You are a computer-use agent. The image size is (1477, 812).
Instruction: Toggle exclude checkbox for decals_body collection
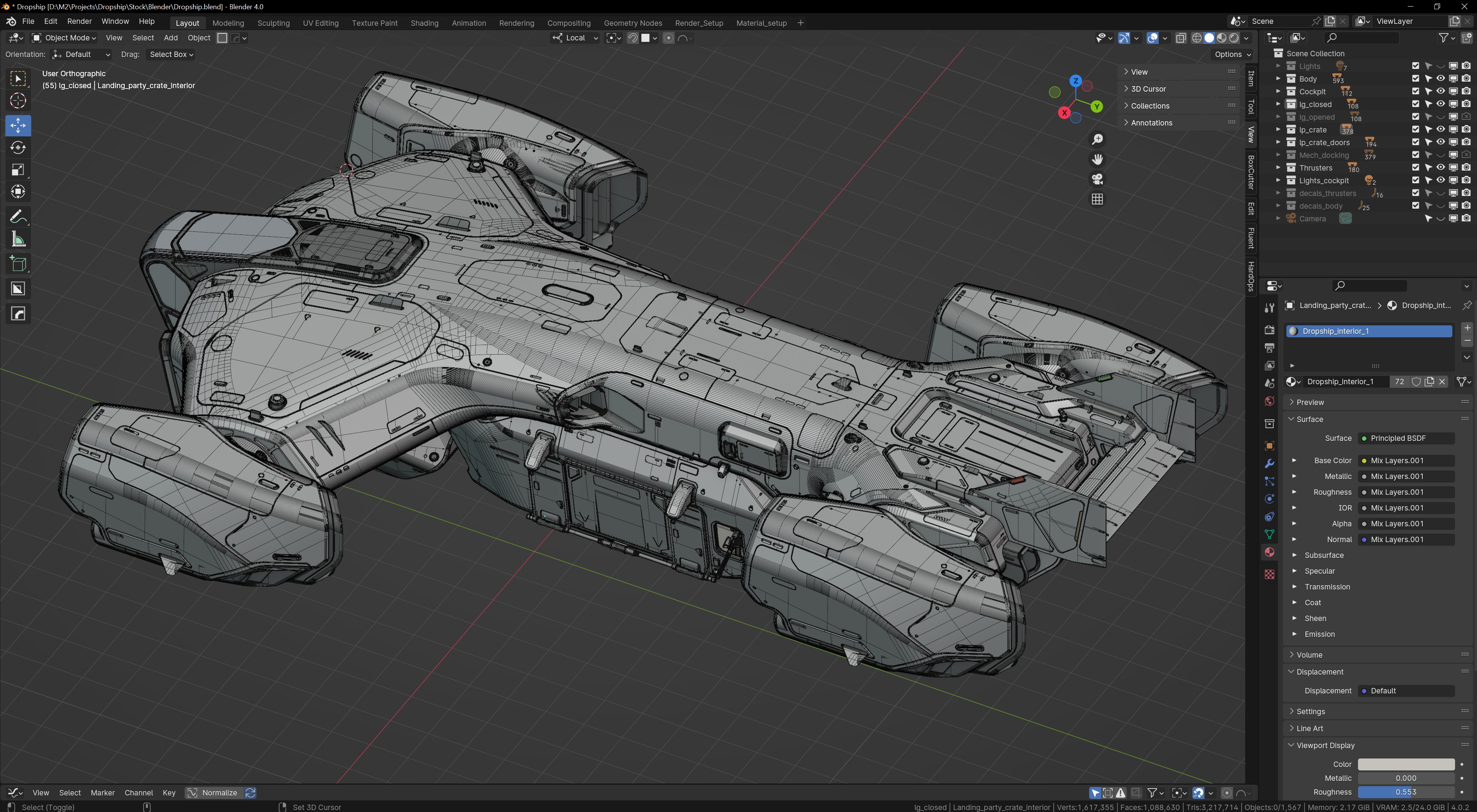1415,206
